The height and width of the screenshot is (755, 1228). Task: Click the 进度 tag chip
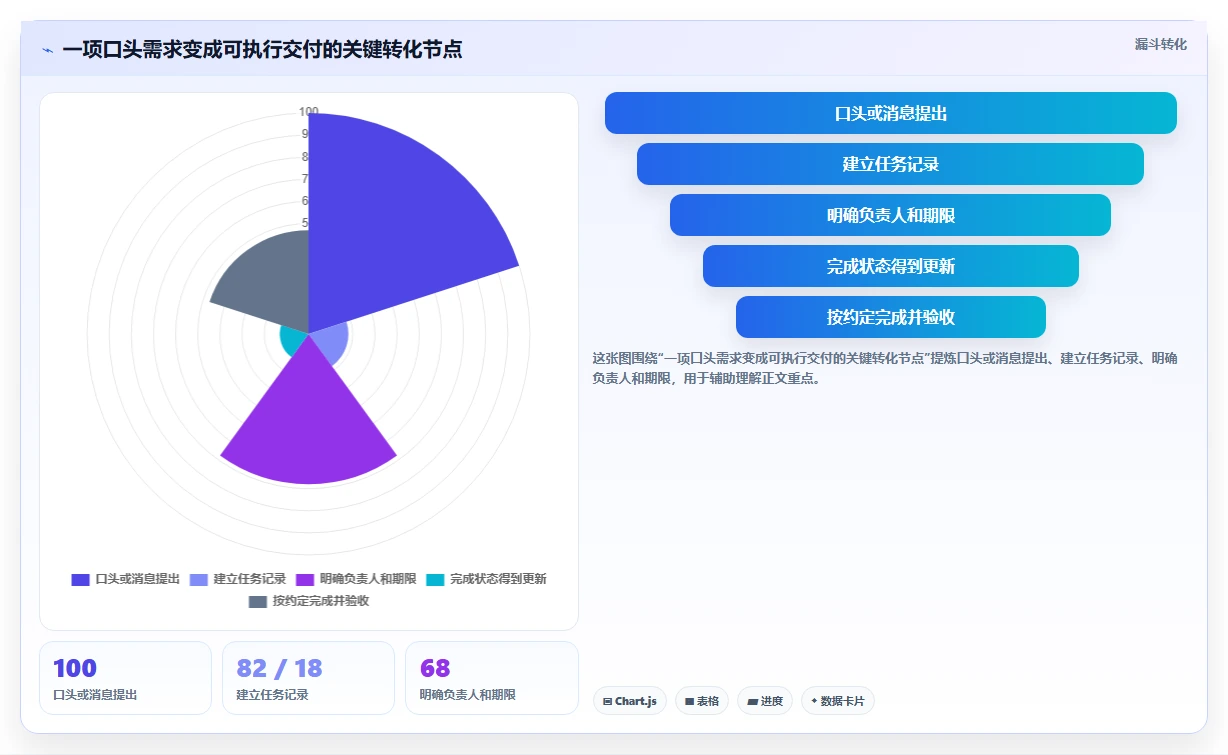(x=765, y=701)
